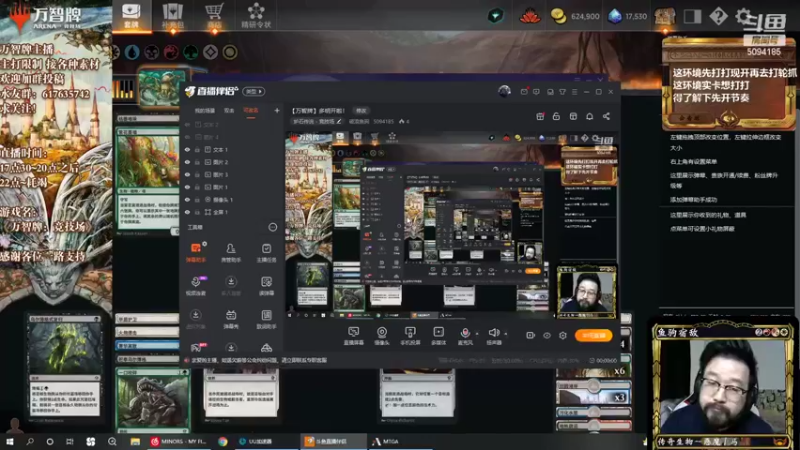Open the toolbox more options circle
The width and height of the screenshot is (800, 450).
point(273,227)
